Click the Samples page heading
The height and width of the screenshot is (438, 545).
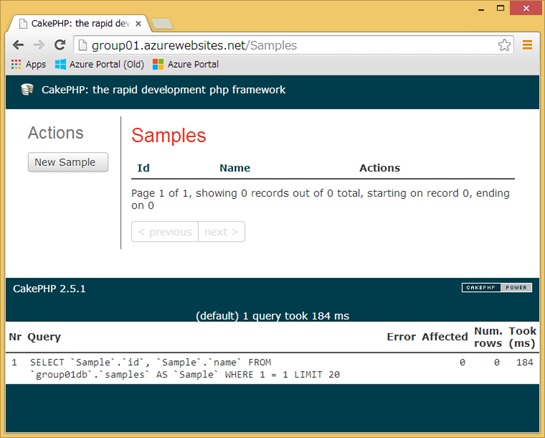169,135
